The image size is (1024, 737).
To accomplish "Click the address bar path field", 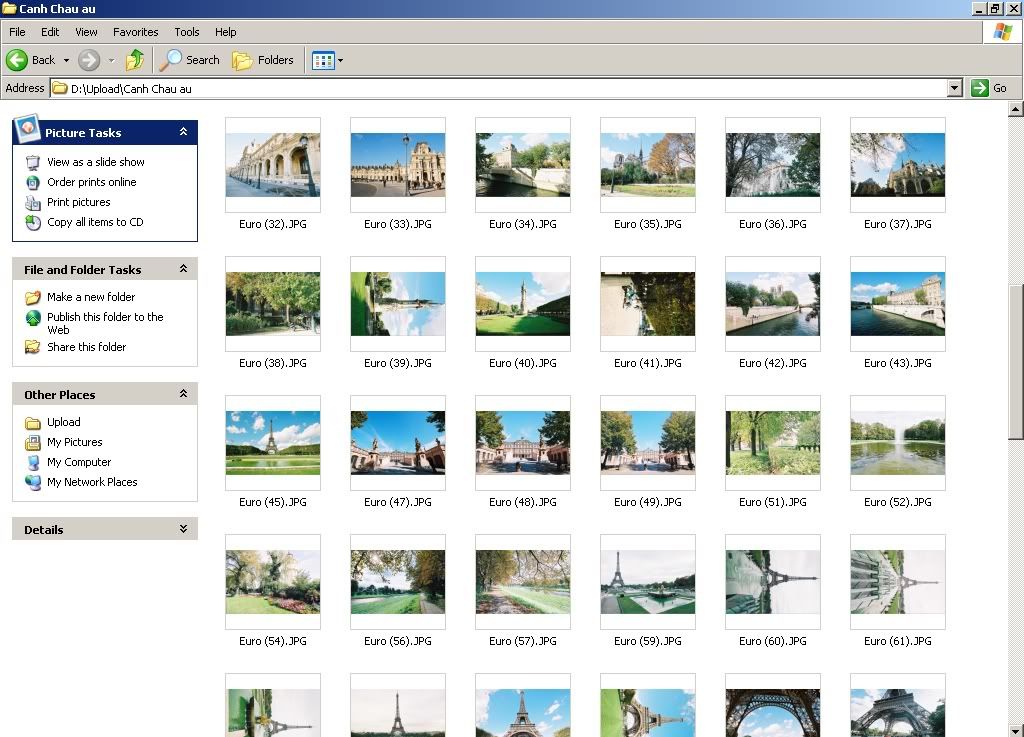I will (x=500, y=88).
